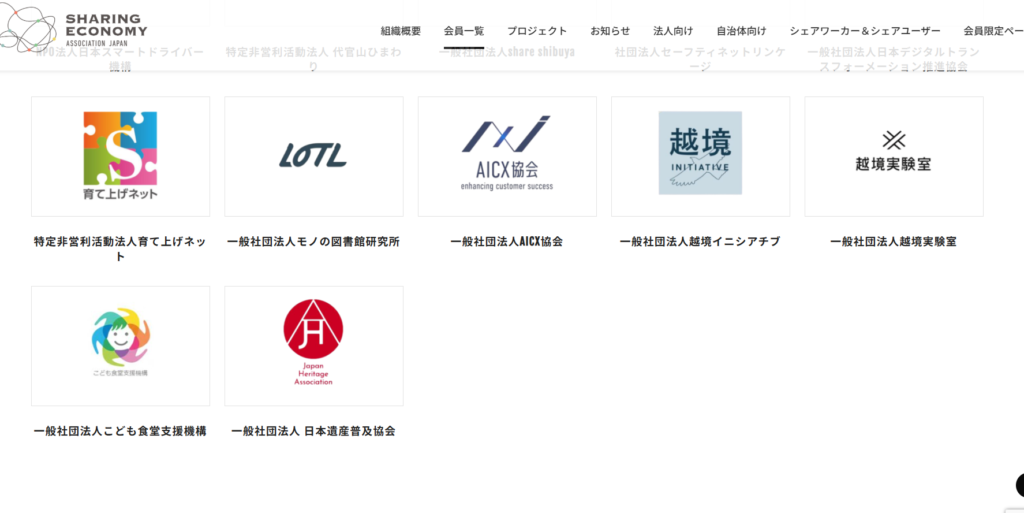The width and height of the screenshot is (1024, 513).
Task: Go to the プロジェクト menu
Action: [x=537, y=31]
